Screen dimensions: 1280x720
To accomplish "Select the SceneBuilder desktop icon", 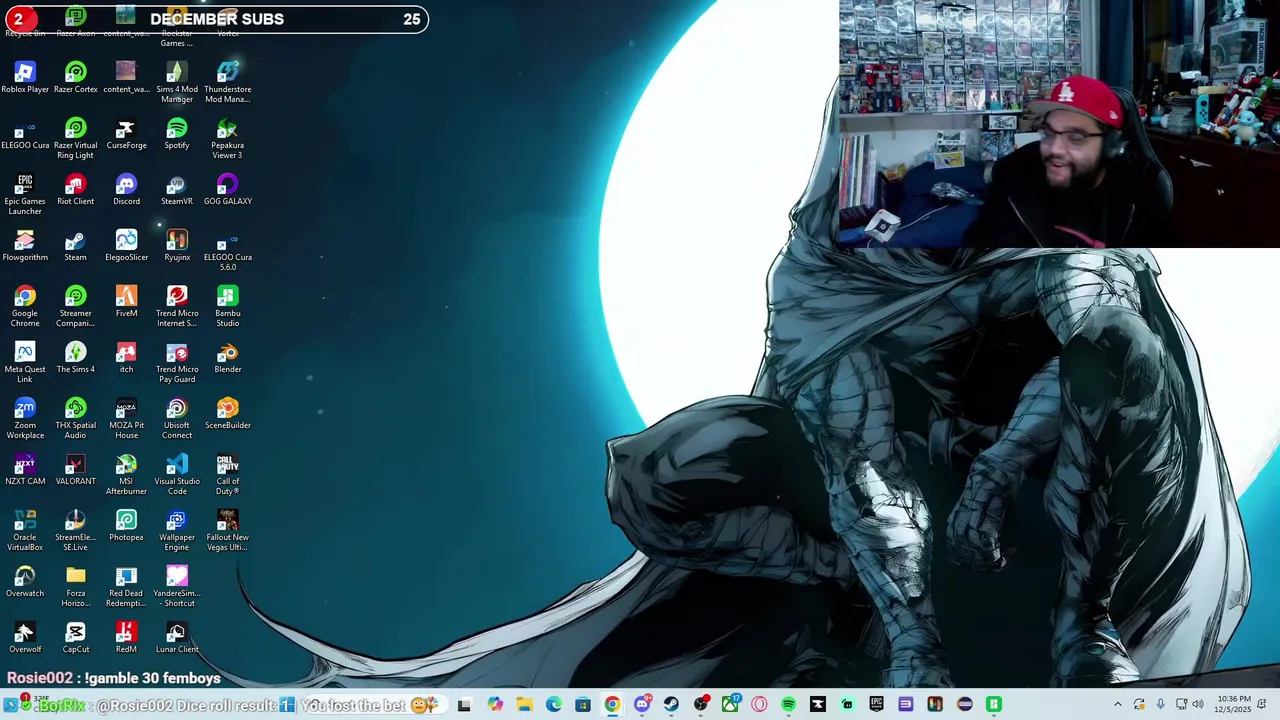I will click(x=228, y=414).
